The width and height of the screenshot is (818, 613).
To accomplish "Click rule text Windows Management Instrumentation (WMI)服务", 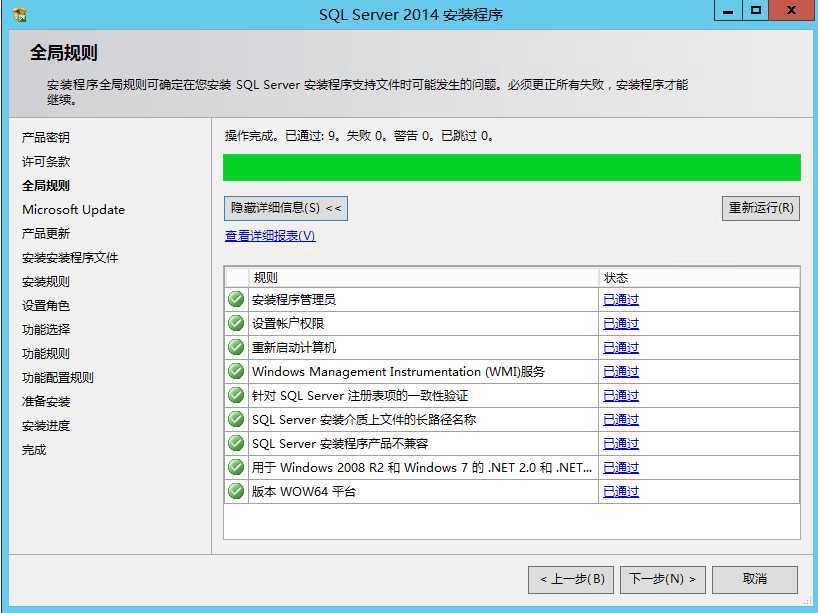I will pos(398,372).
